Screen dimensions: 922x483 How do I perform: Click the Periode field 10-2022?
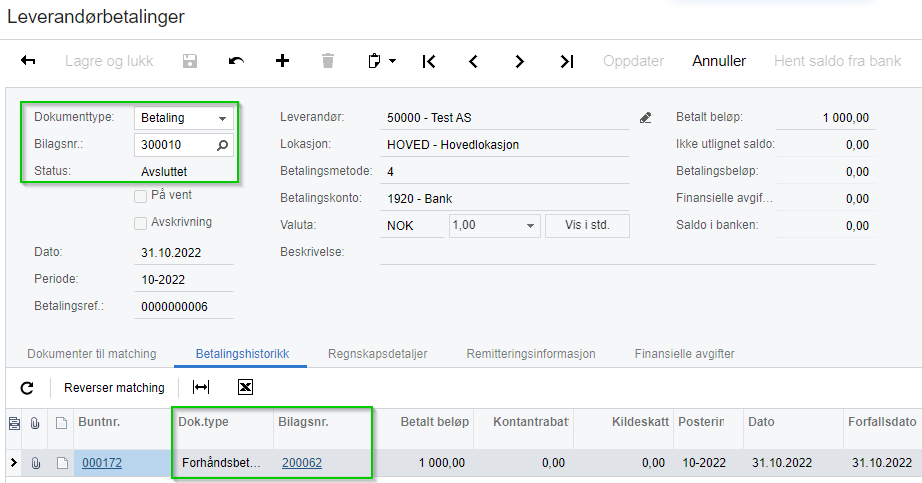(x=183, y=279)
